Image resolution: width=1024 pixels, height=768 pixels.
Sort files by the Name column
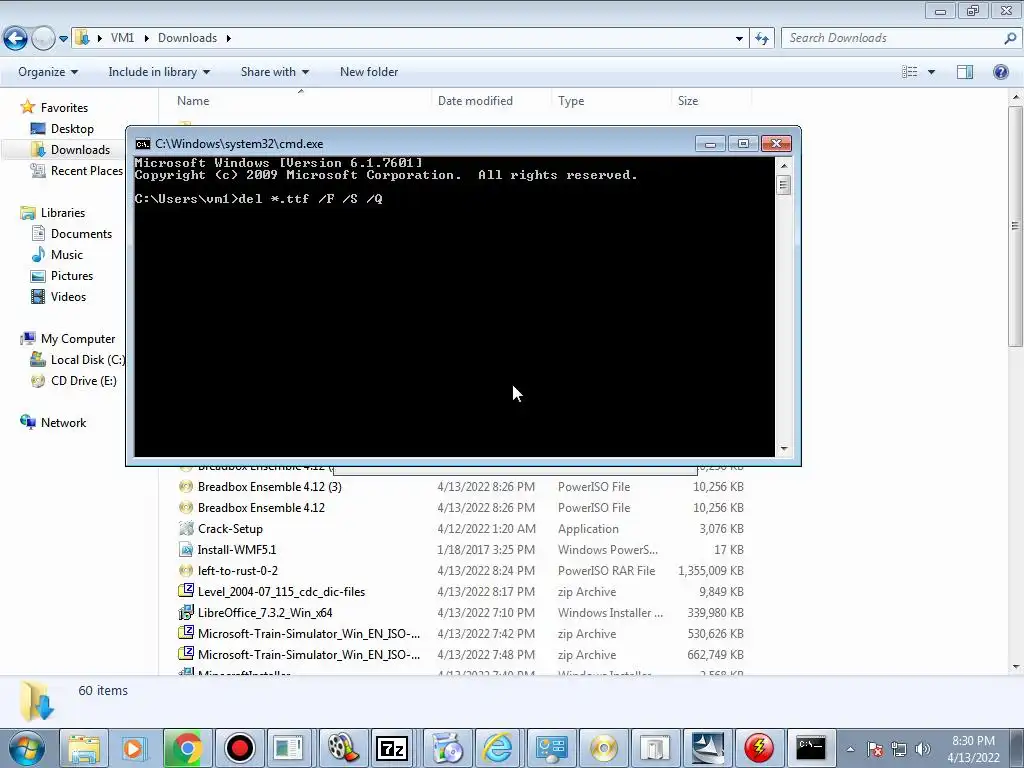coord(193,101)
